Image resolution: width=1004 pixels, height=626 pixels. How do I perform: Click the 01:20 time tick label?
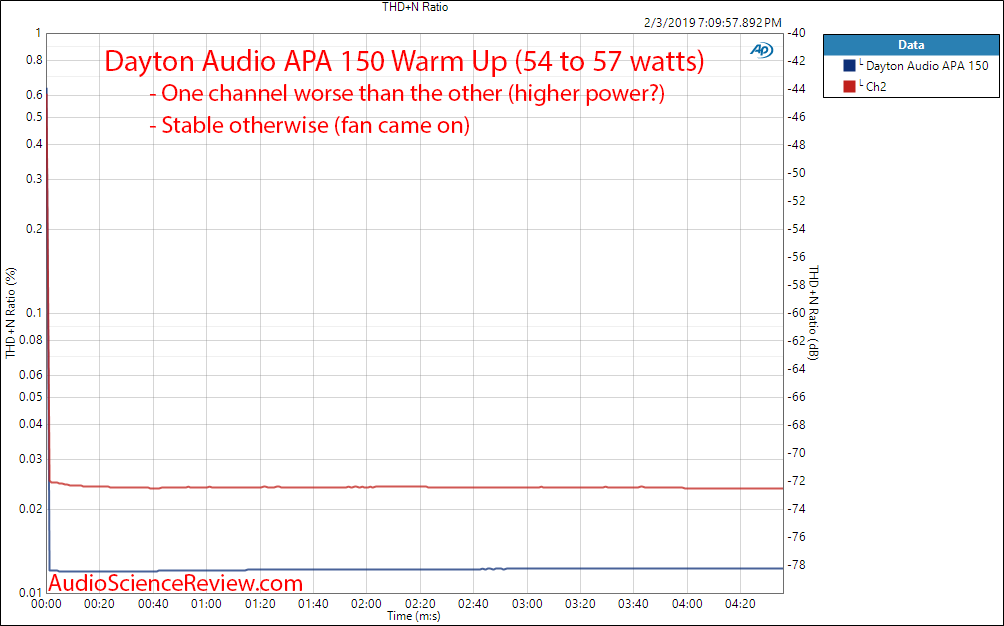click(260, 604)
